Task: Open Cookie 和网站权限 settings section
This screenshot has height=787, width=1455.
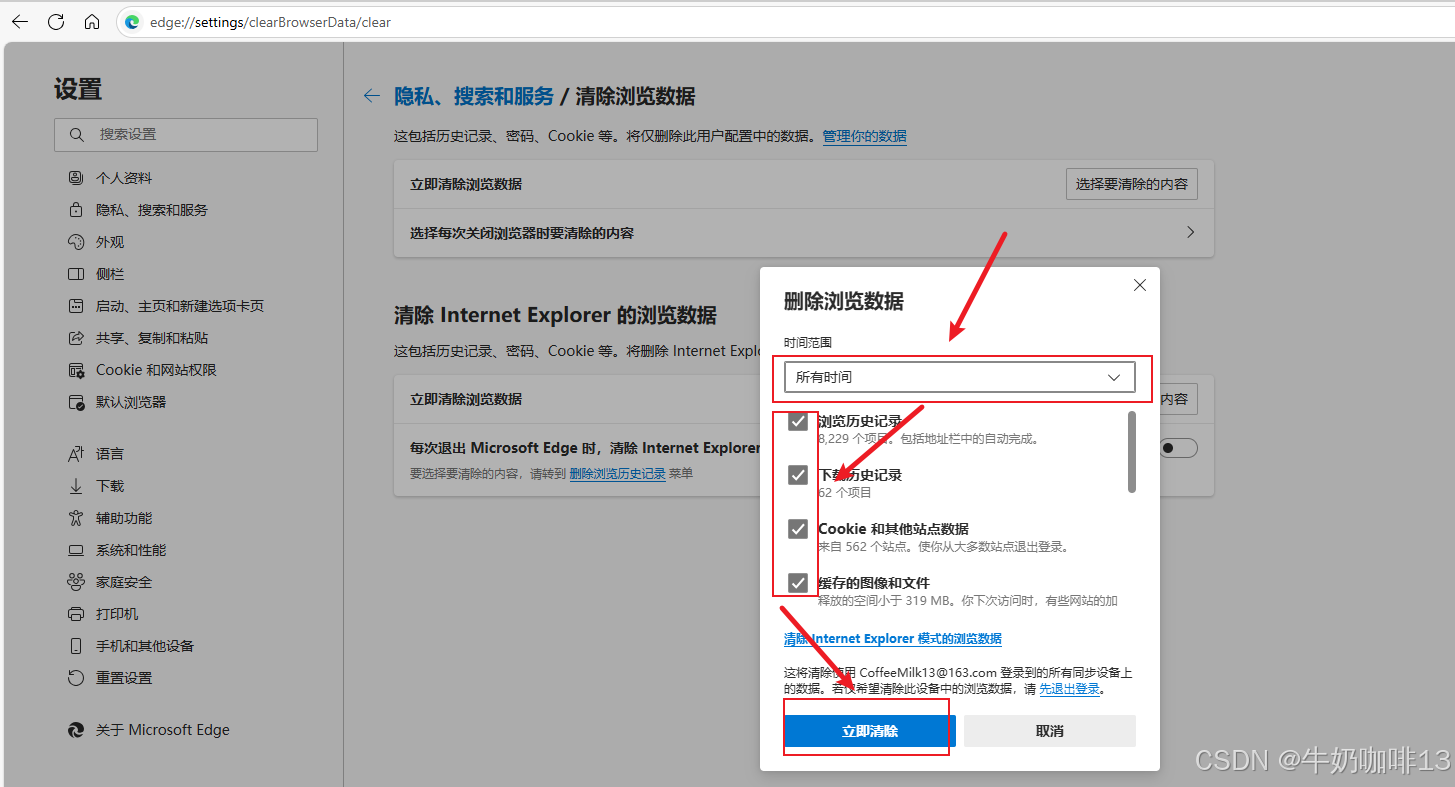Action: (156, 370)
